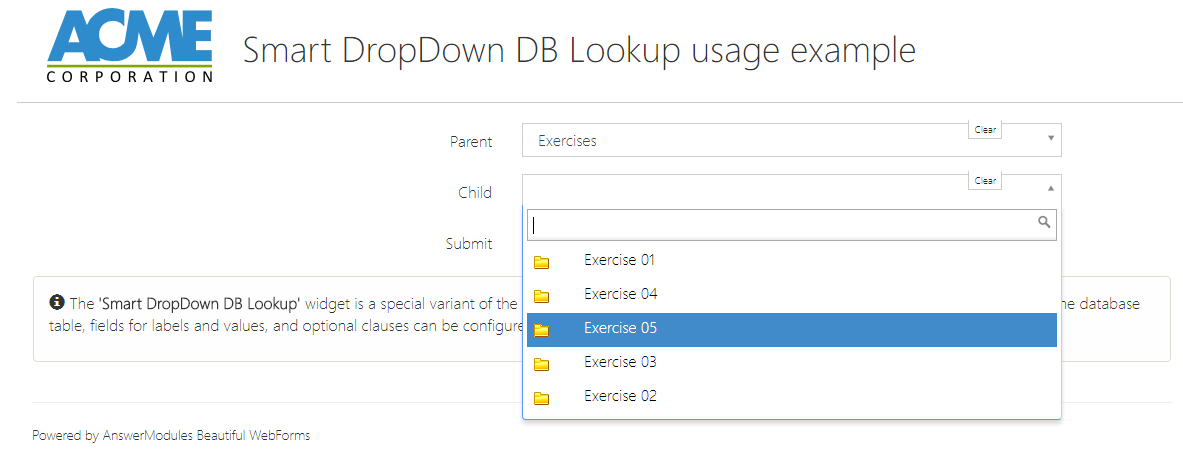Image resolution: width=1183 pixels, height=468 pixels.
Task: Select Exercise 01 from the list
Action: tap(619, 260)
